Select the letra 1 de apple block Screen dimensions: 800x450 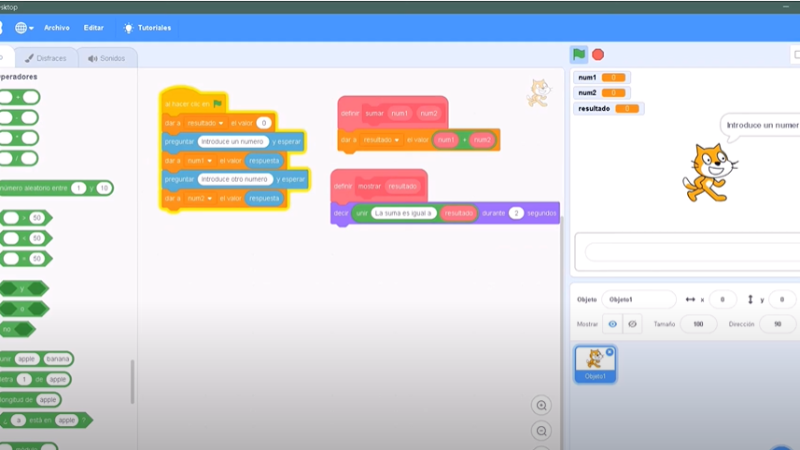(35, 380)
